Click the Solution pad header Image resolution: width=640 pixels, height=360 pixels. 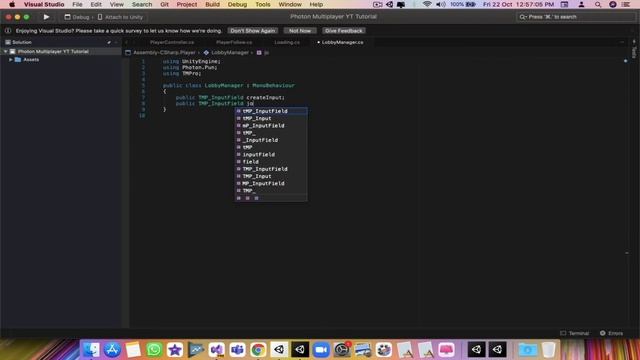click(21, 42)
